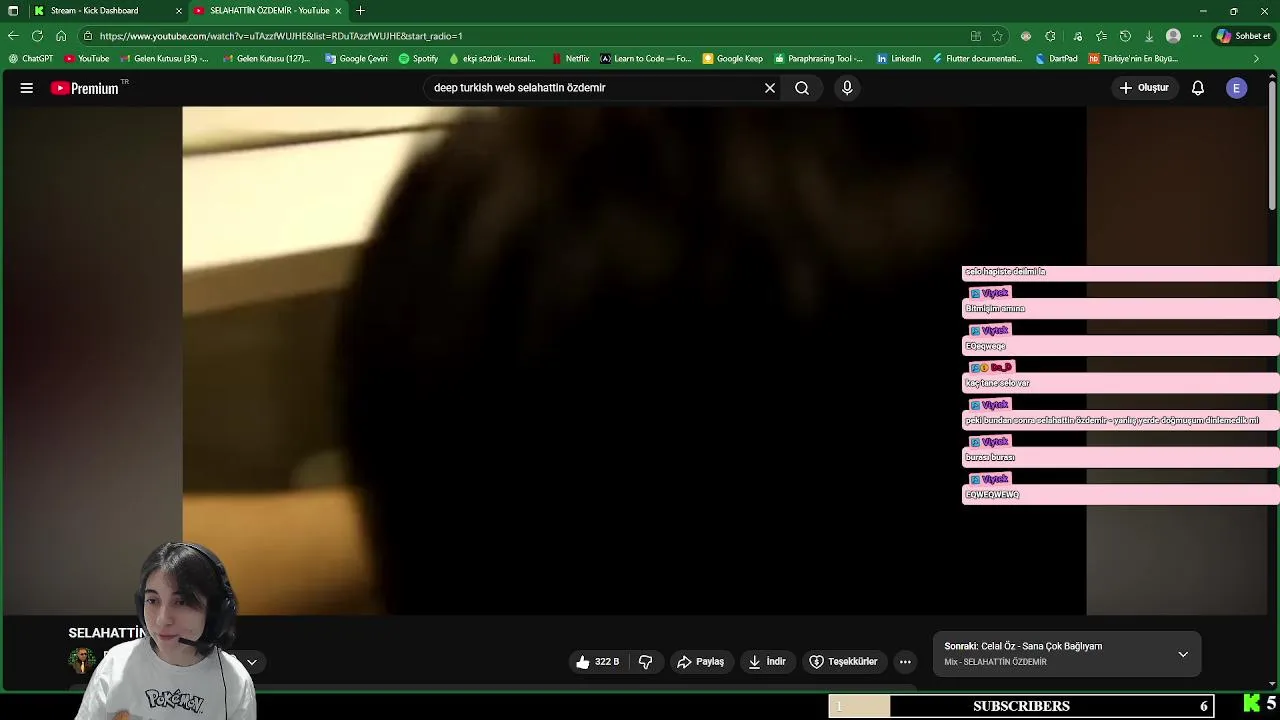This screenshot has height=720, width=1280.
Task: Open the ChatGPT bookmark
Action: coord(30,59)
